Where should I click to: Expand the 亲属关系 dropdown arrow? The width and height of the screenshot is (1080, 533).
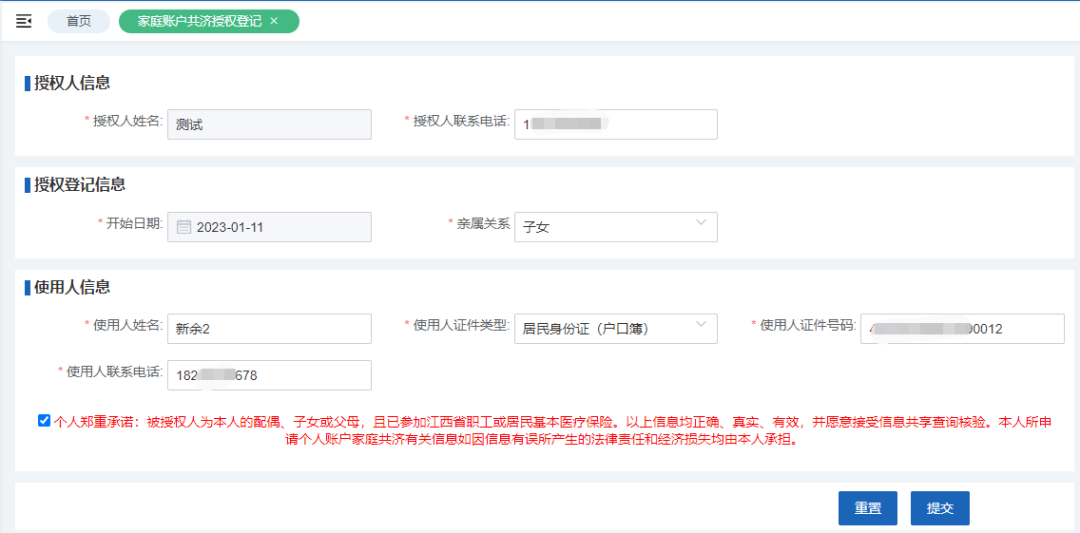point(700,224)
